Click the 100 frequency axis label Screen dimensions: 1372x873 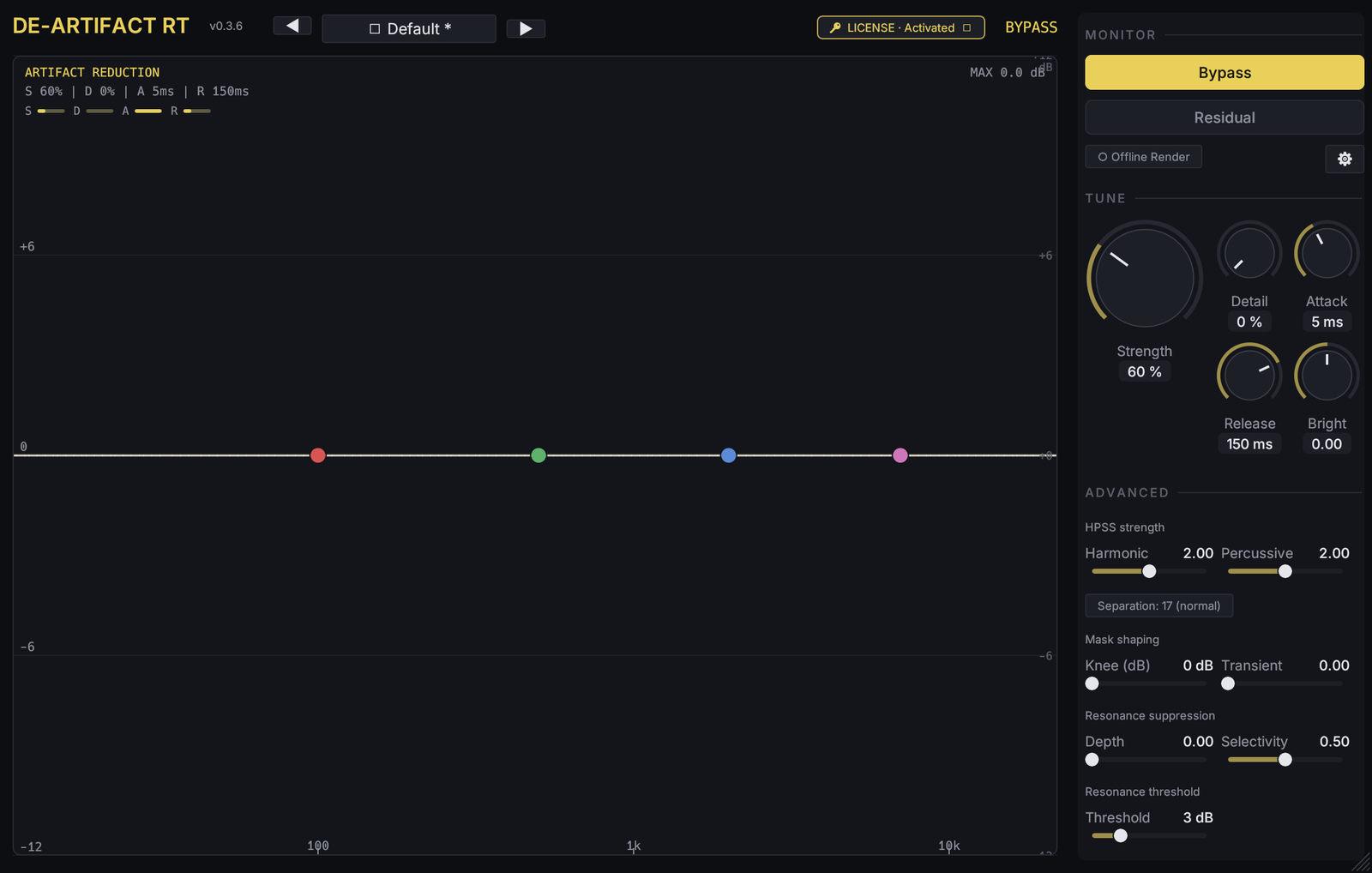click(x=318, y=846)
